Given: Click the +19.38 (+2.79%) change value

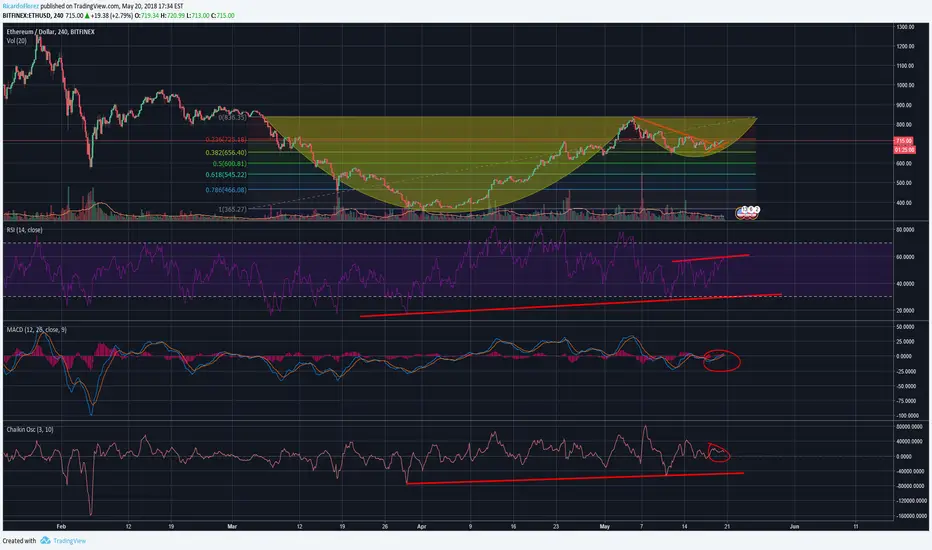Looking at the screenshot, I should pos(111,15).
